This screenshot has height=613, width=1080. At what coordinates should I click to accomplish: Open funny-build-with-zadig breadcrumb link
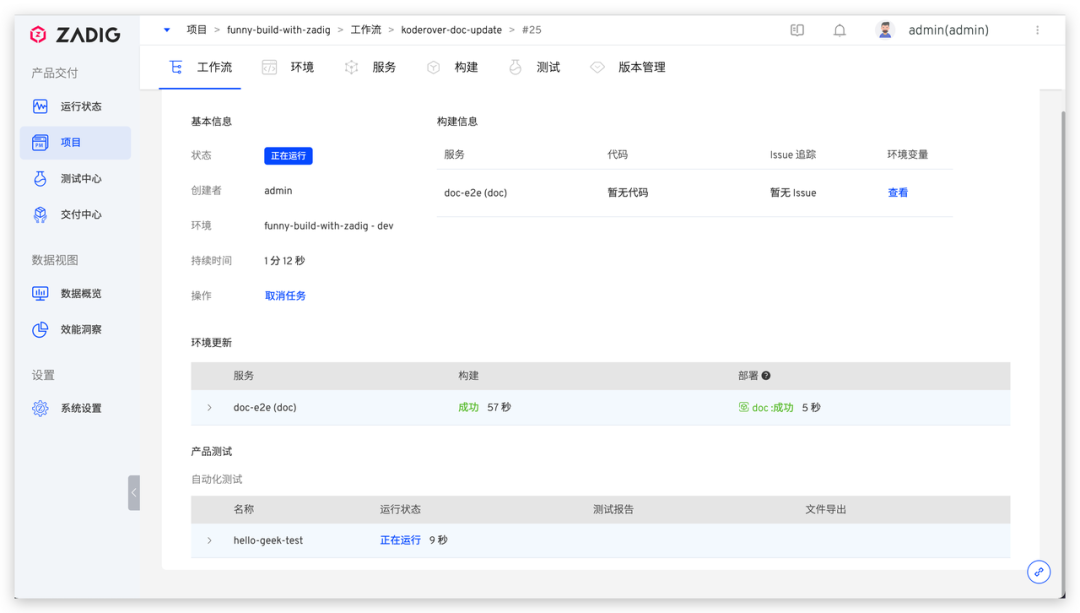[x=278, y=30]
